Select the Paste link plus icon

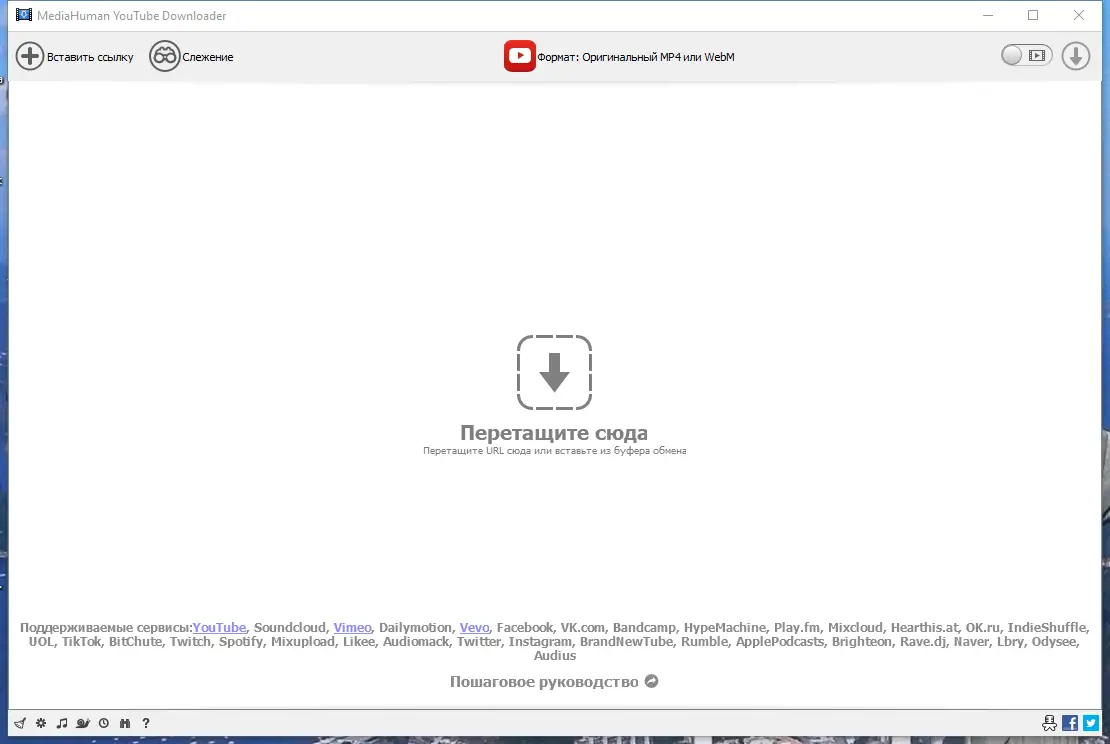click(30, 56)
